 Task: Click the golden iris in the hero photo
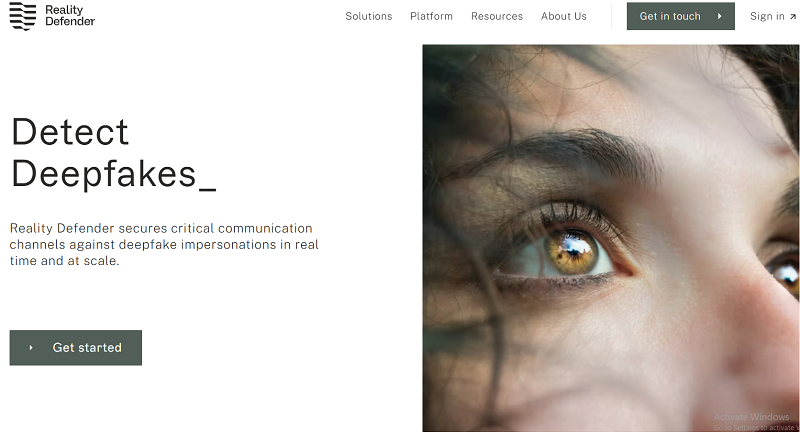pyautogui.click(x=571, y=251)
